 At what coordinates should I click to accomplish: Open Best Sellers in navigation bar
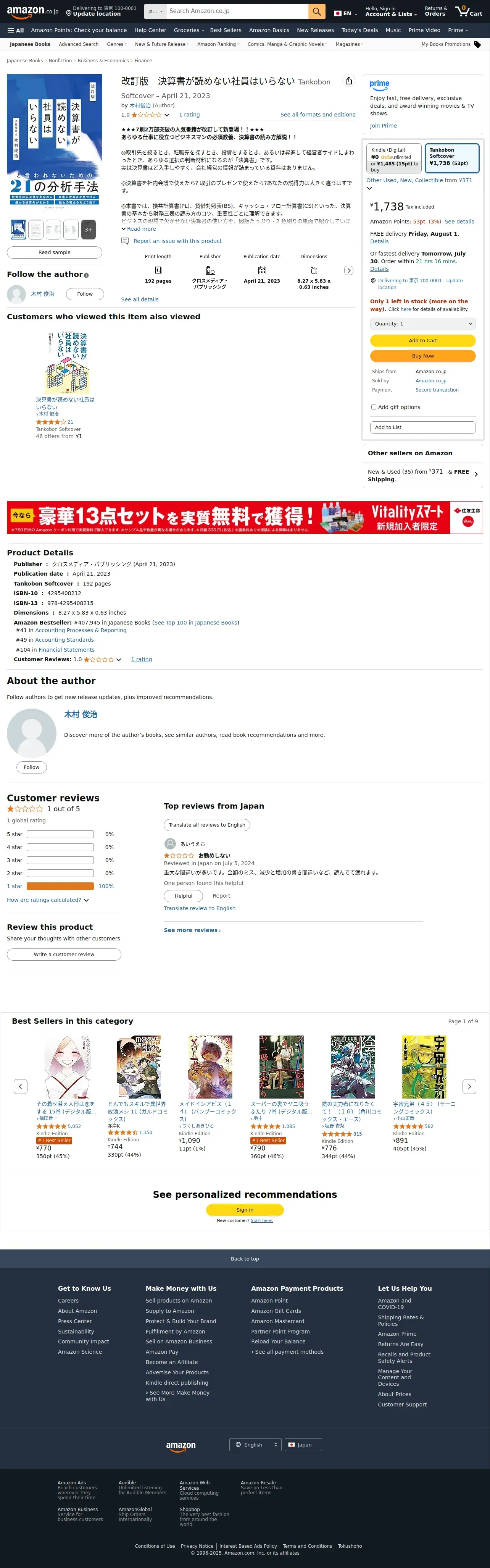(x=226, y=31)
